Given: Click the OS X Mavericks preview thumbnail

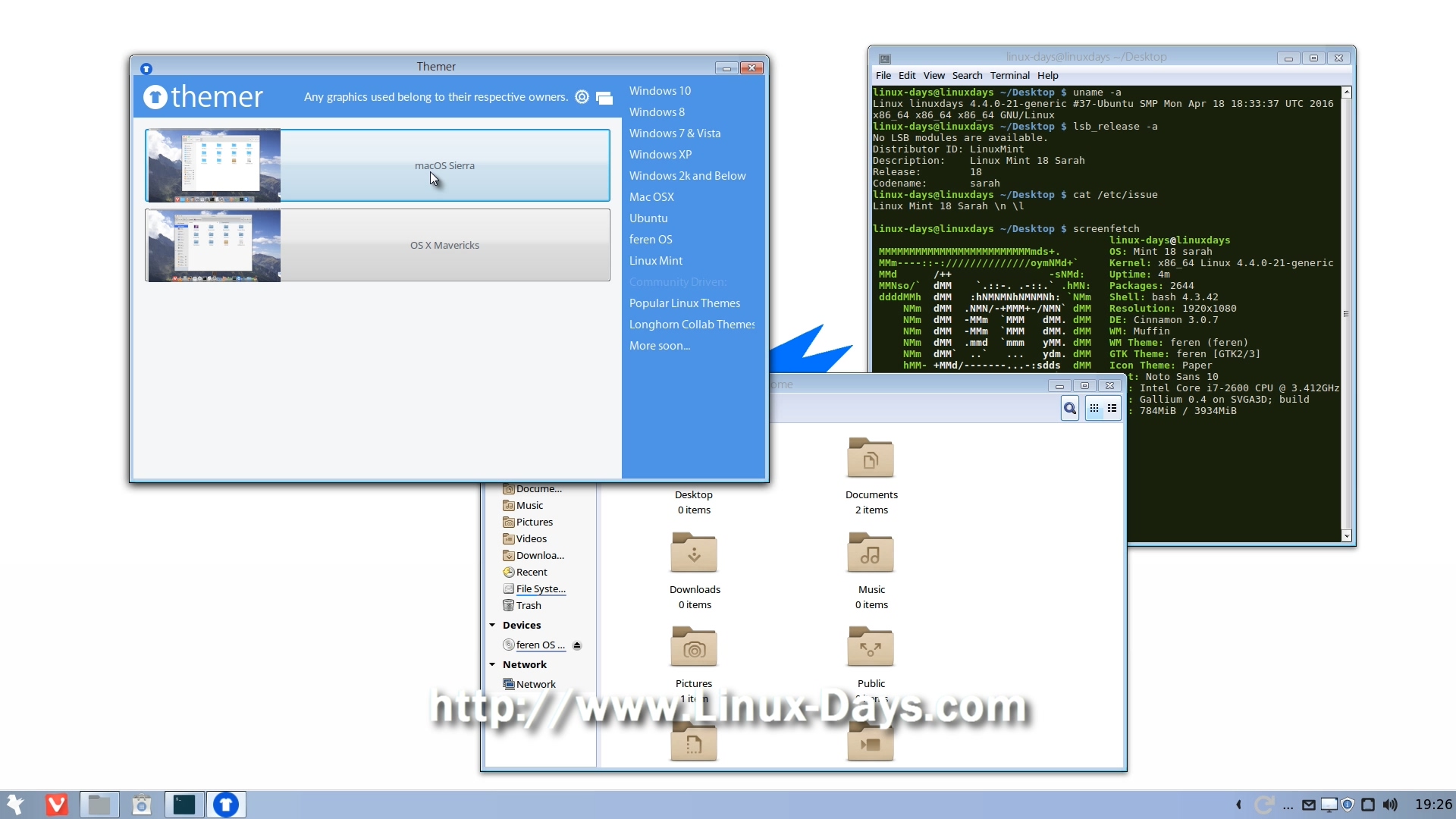Looking at the screenshot, I should [x=214, y=246].
